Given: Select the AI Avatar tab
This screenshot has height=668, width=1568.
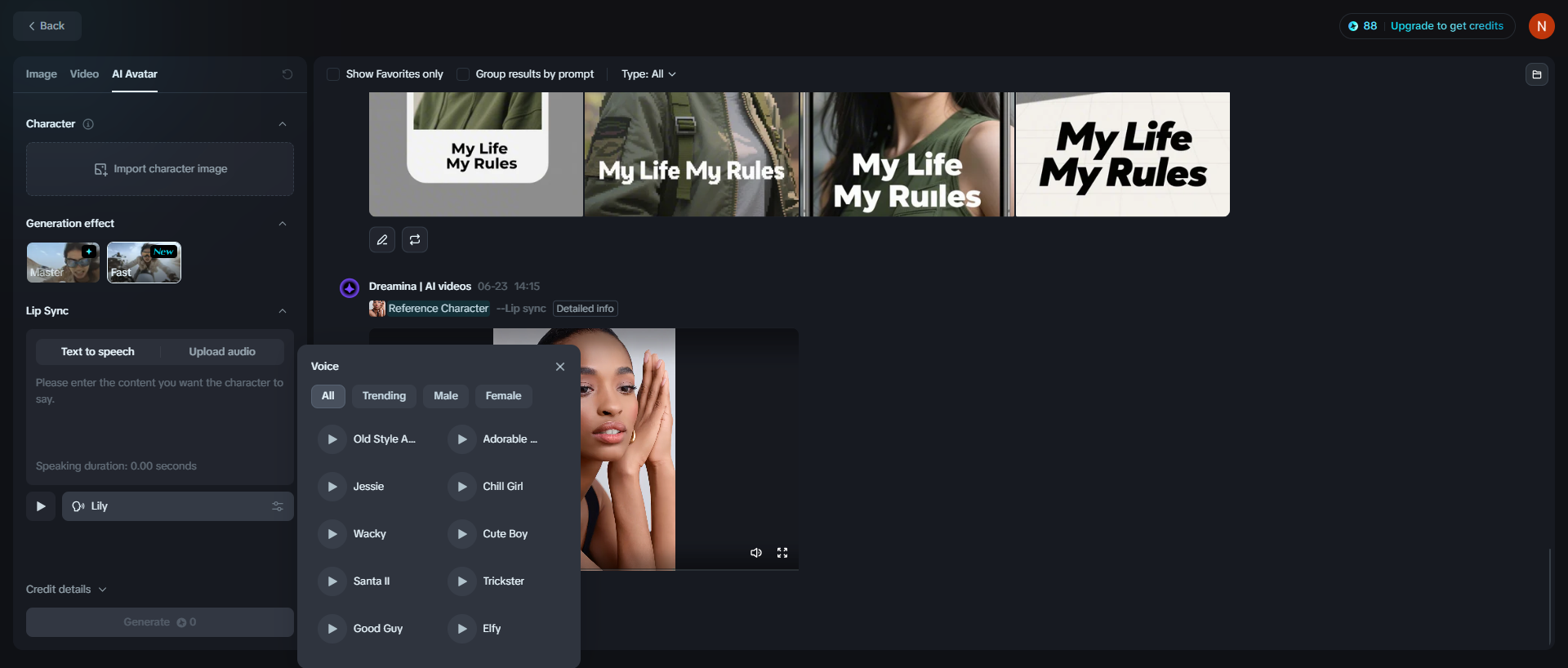Looking at the screenshot, I should [x=135, y=74].
